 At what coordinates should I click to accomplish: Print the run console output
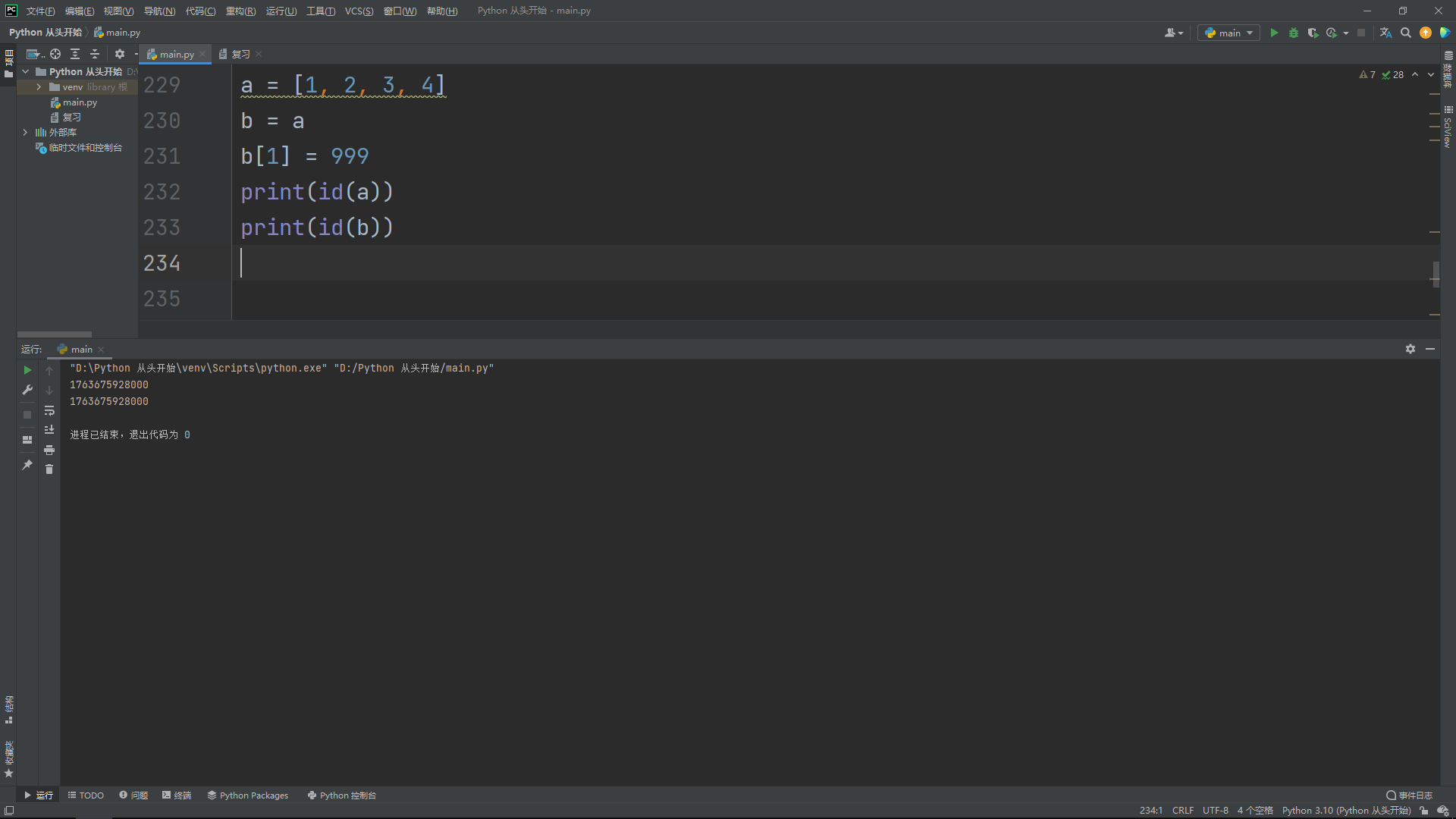[x=49, y=450]
